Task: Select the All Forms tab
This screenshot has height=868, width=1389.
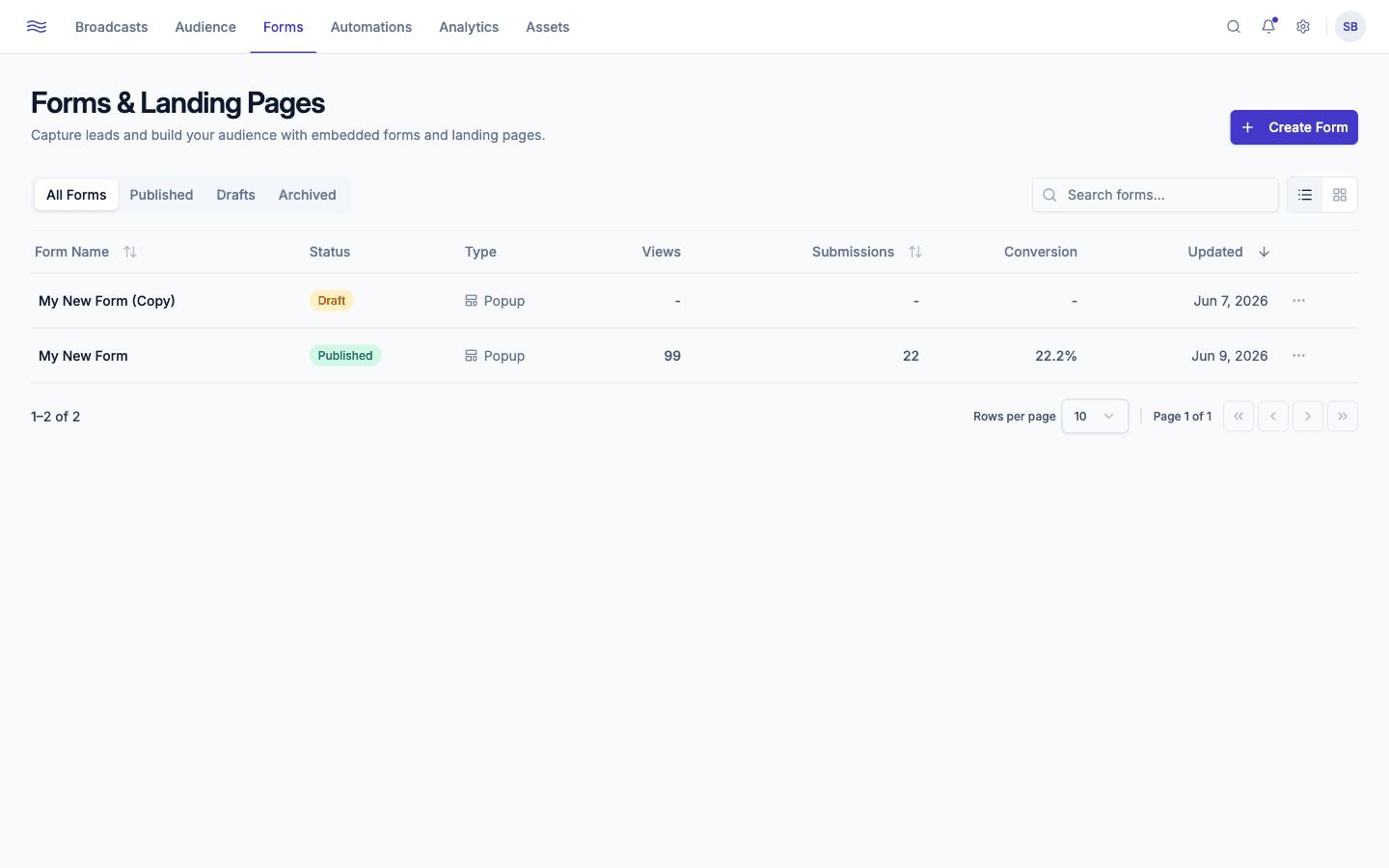Action: point(76,195)
